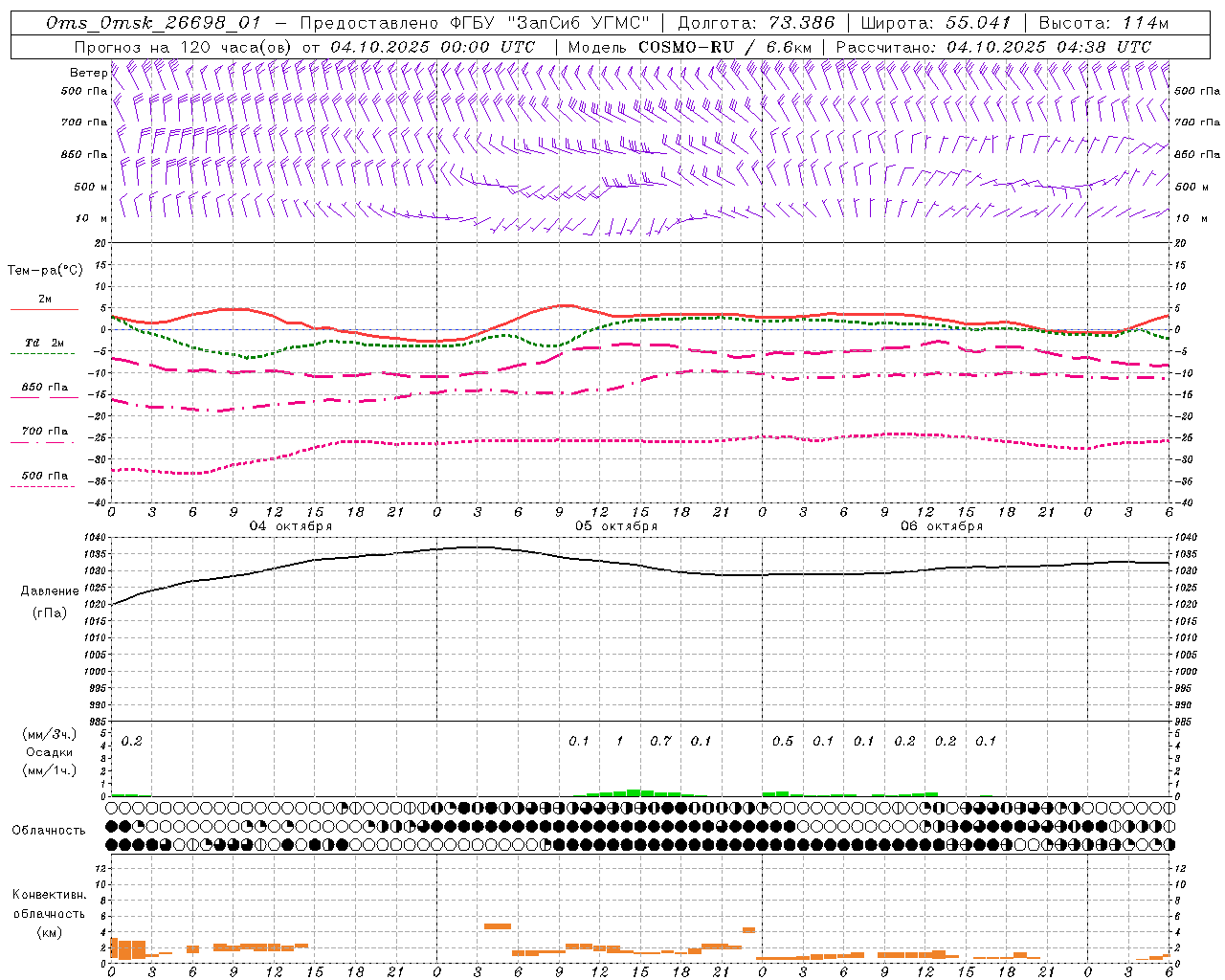Click the (гПа) unit under Давление
The image size is (1225, 980).
[50, 612]
